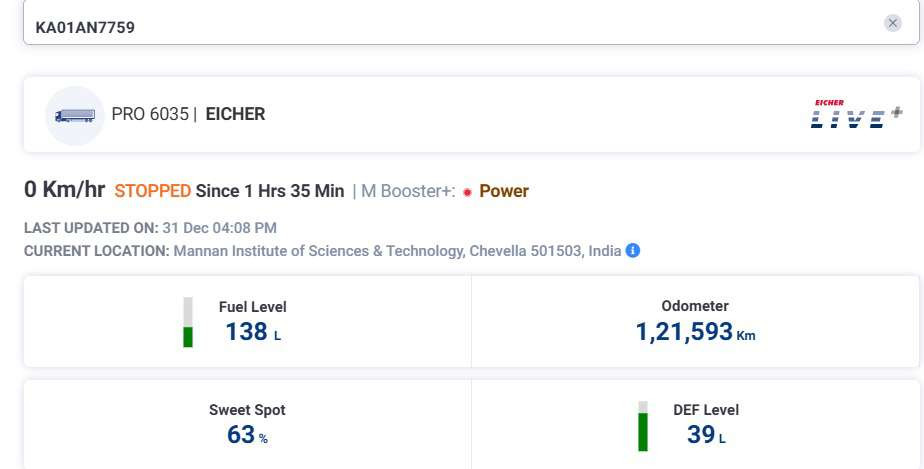Select the PRO 6035 model text
The image size is (924, 469).
click(x=150, y=114)
